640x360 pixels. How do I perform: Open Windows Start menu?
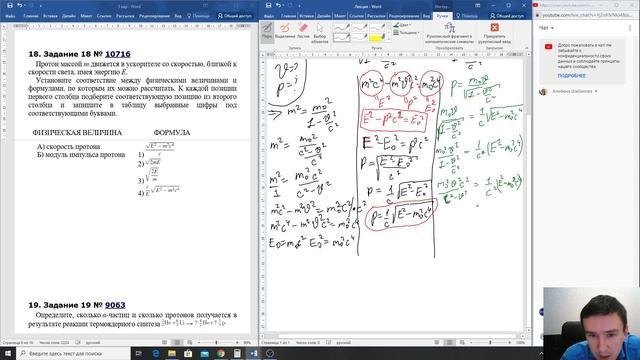[x=8, y=353]
